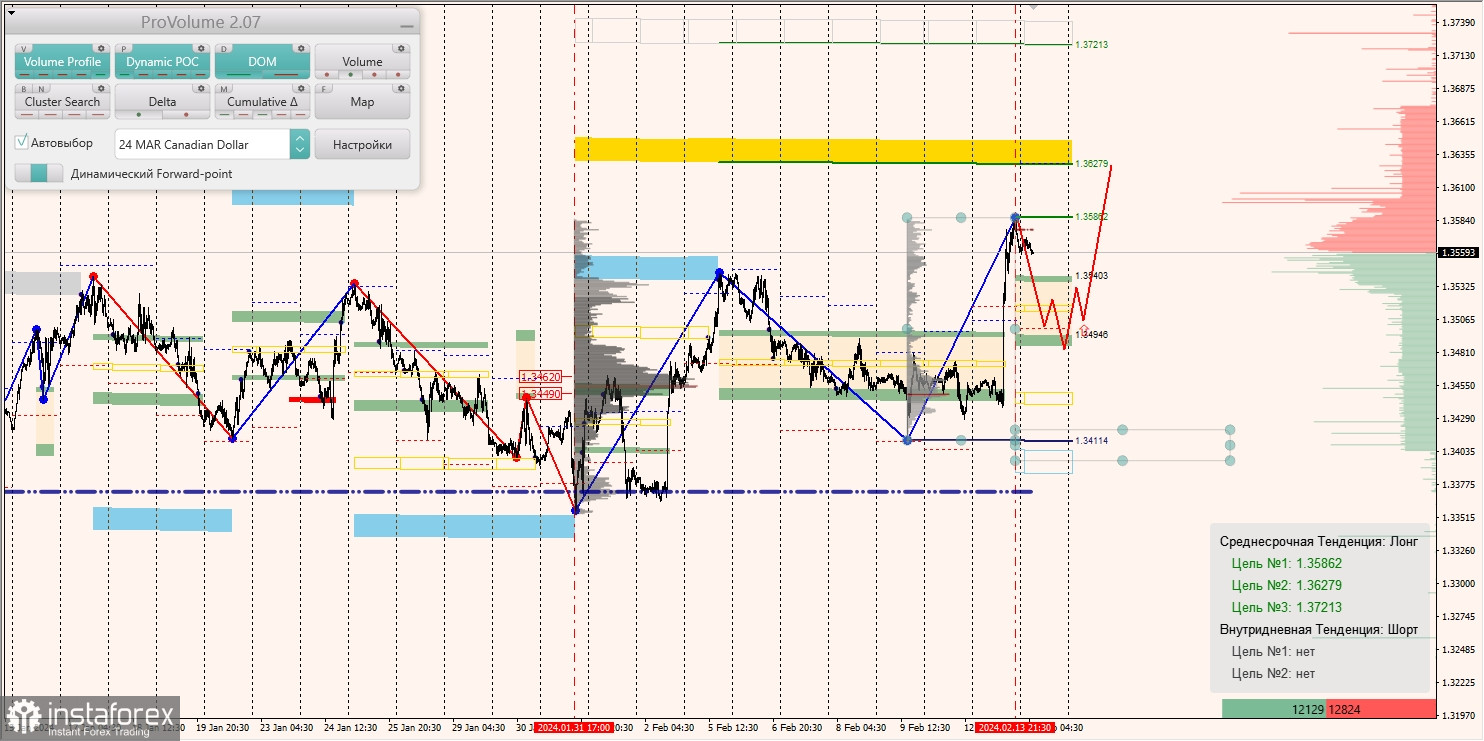
Task: Toggle the DOM indicator
Action: 262,62
